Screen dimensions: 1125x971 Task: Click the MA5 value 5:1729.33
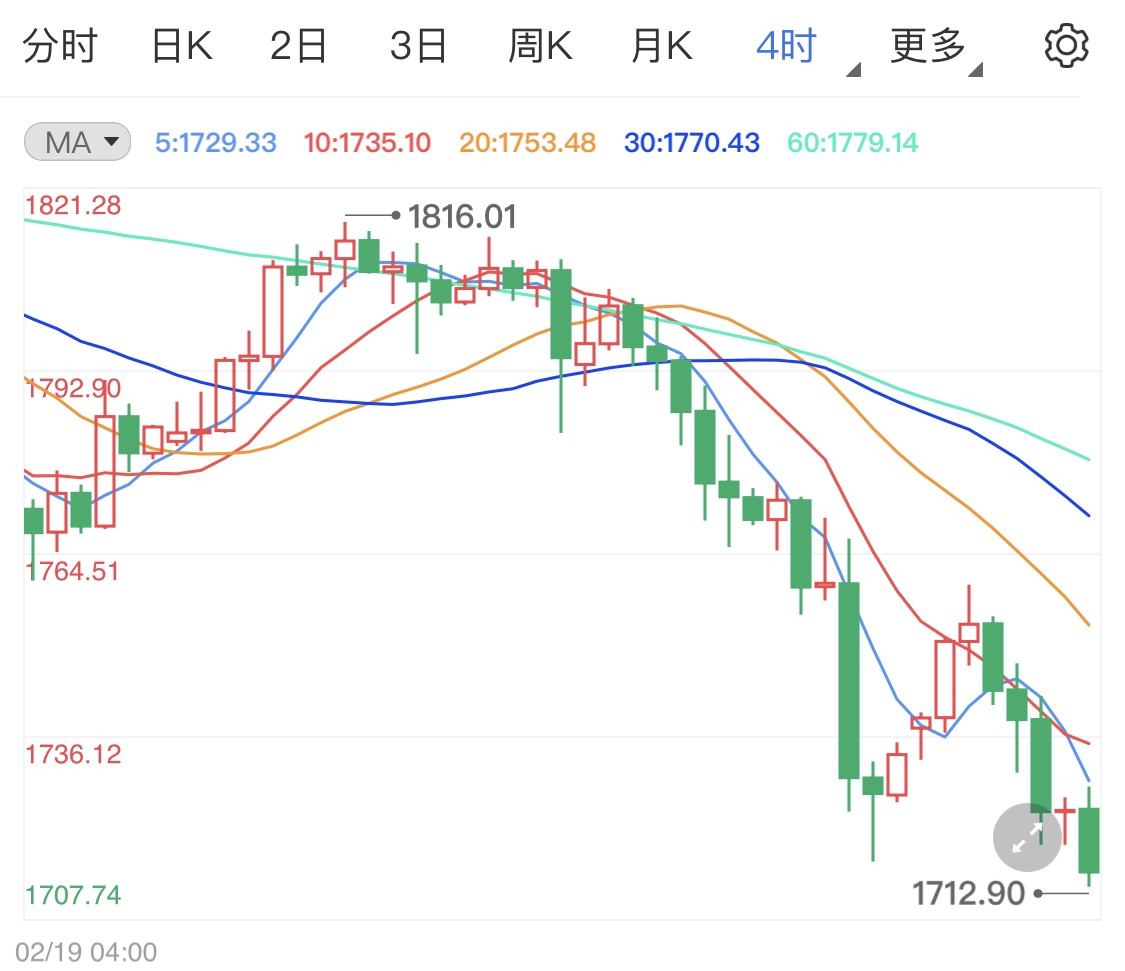click(216, 143)
